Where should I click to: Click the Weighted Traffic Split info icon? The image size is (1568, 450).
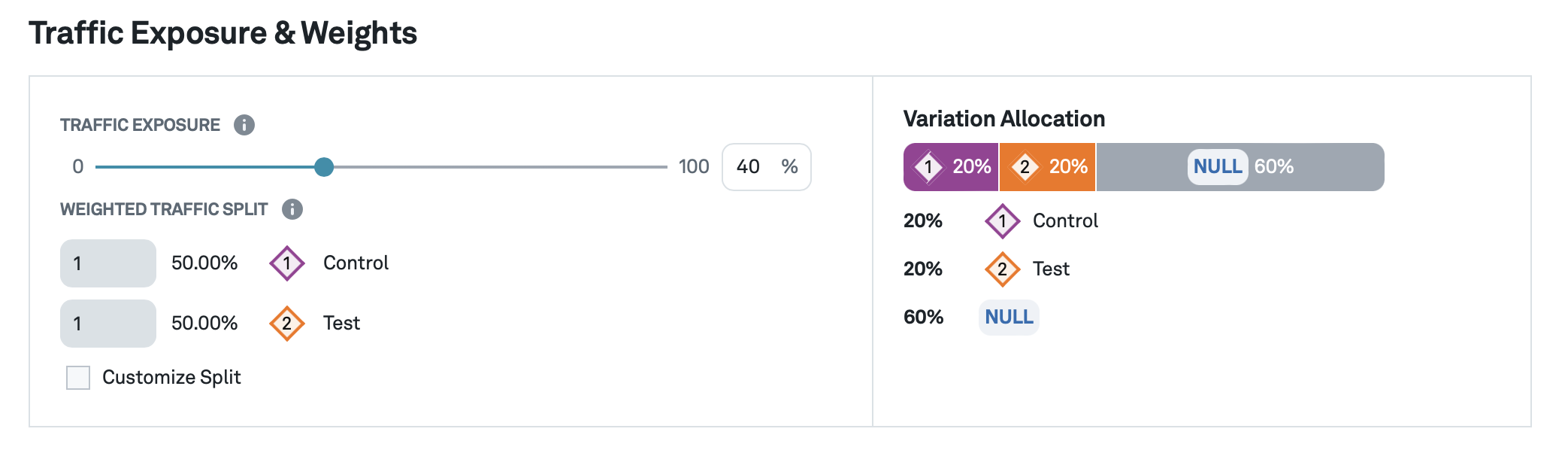(x=292, y=210)
